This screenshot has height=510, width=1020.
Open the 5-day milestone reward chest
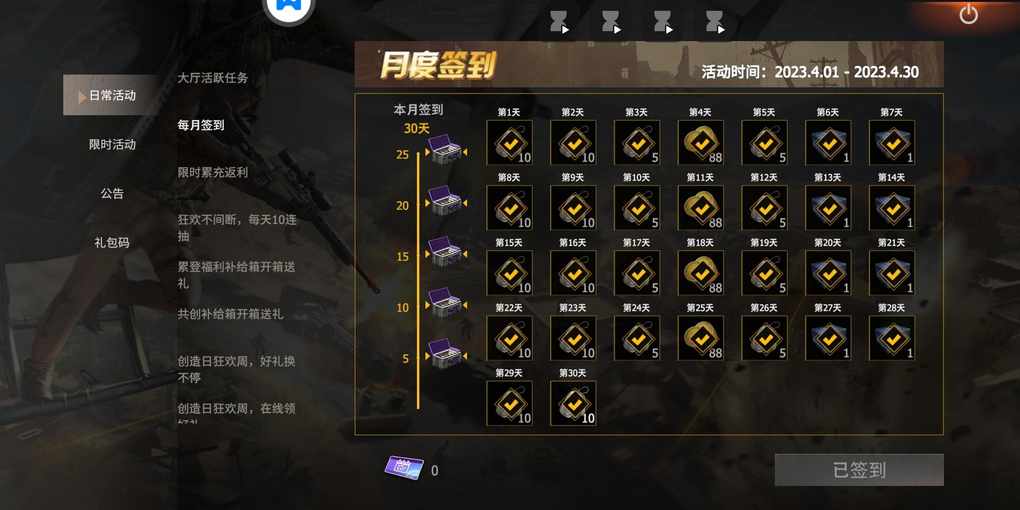pyautogui.click(x=446, y=354)
